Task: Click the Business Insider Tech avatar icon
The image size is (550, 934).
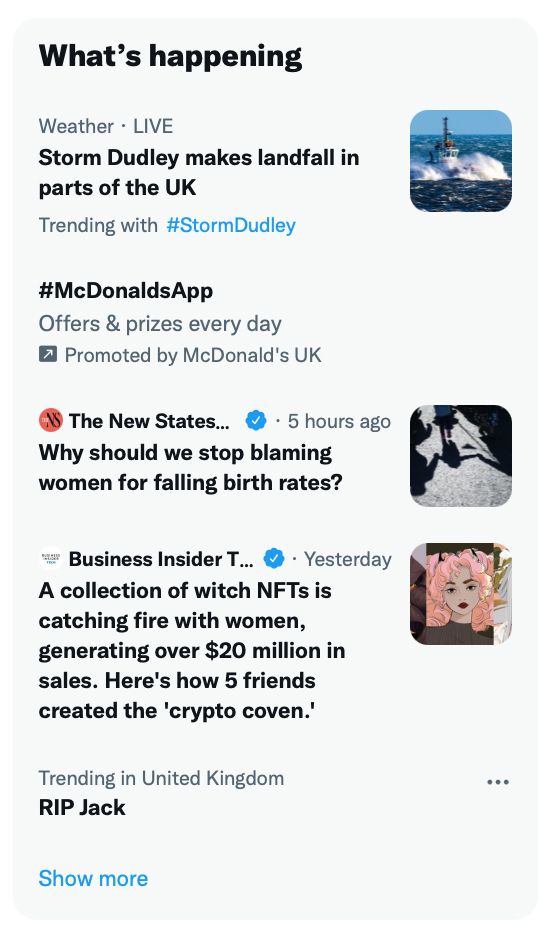Action: [x=51, y=559]
